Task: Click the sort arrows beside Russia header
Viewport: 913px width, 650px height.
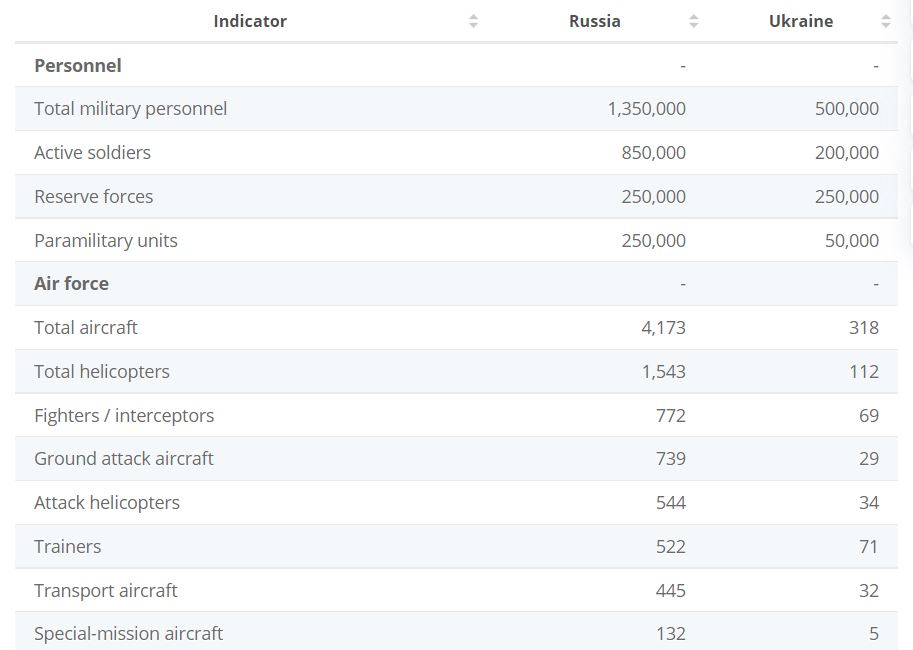Action: pos(694,21)
